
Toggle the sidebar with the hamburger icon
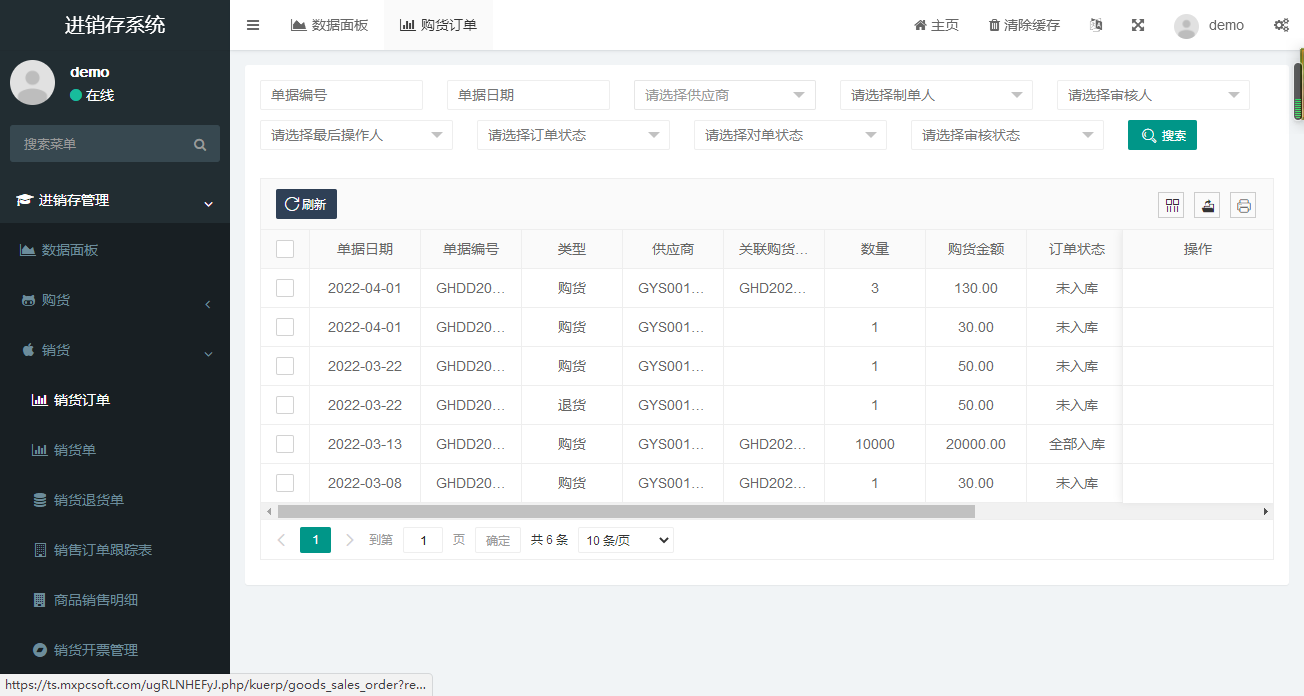click(253, 25)
